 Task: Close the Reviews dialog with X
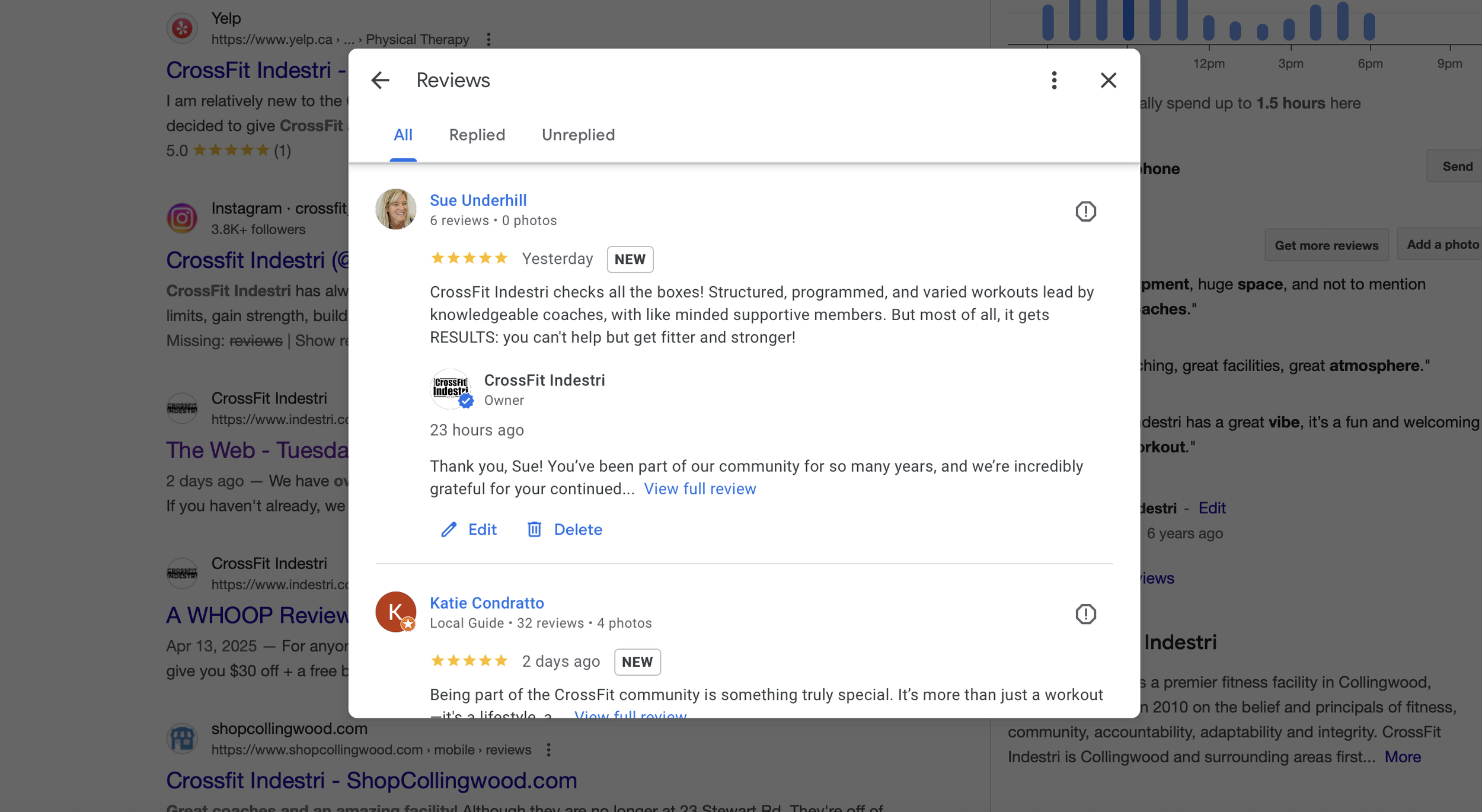1108,80
